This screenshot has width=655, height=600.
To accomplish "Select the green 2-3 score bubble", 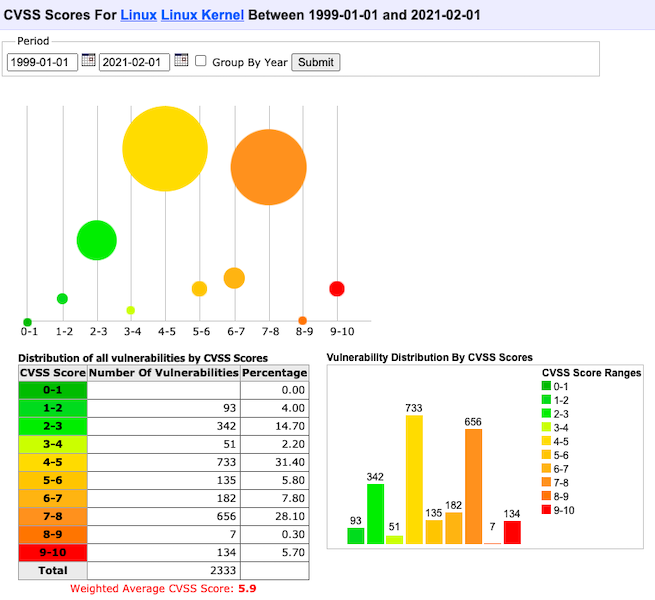I will (97, 240).
